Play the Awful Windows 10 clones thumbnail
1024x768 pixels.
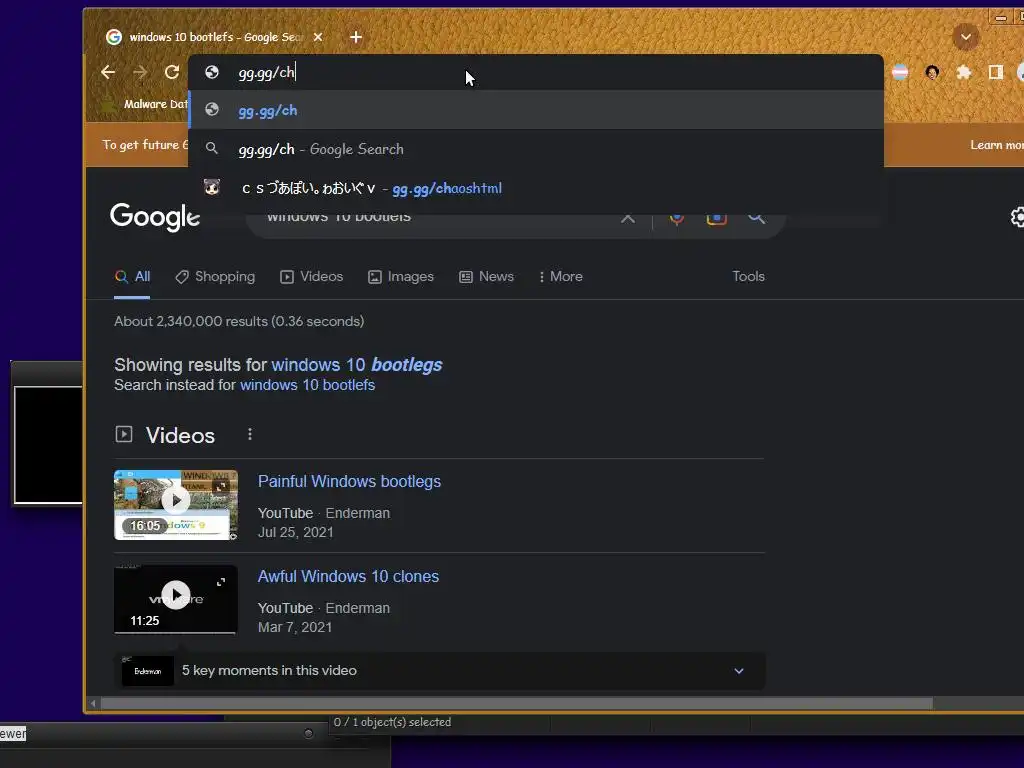click(x=176, y=599)
